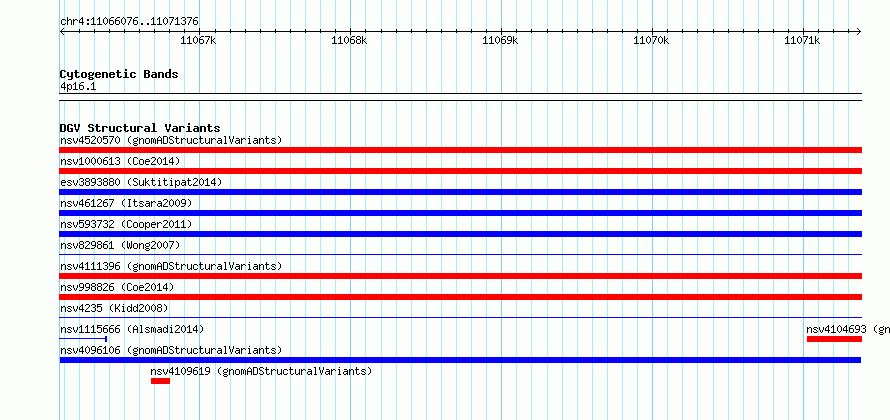The image size is (890, 420).
Task: Click the nsv4520570 gnomAD variant label
Action: click(x=171, y=140)
